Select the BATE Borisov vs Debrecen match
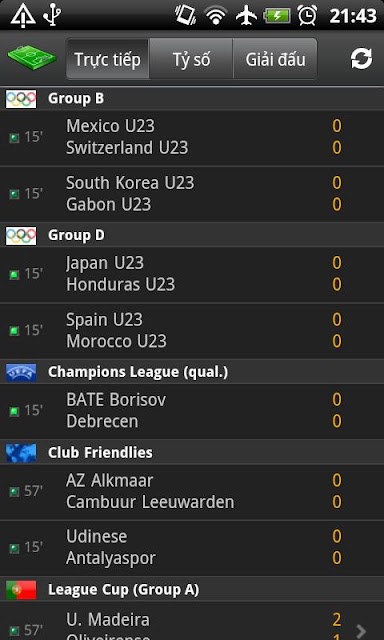The image size is (384, 640). (192, 411)
